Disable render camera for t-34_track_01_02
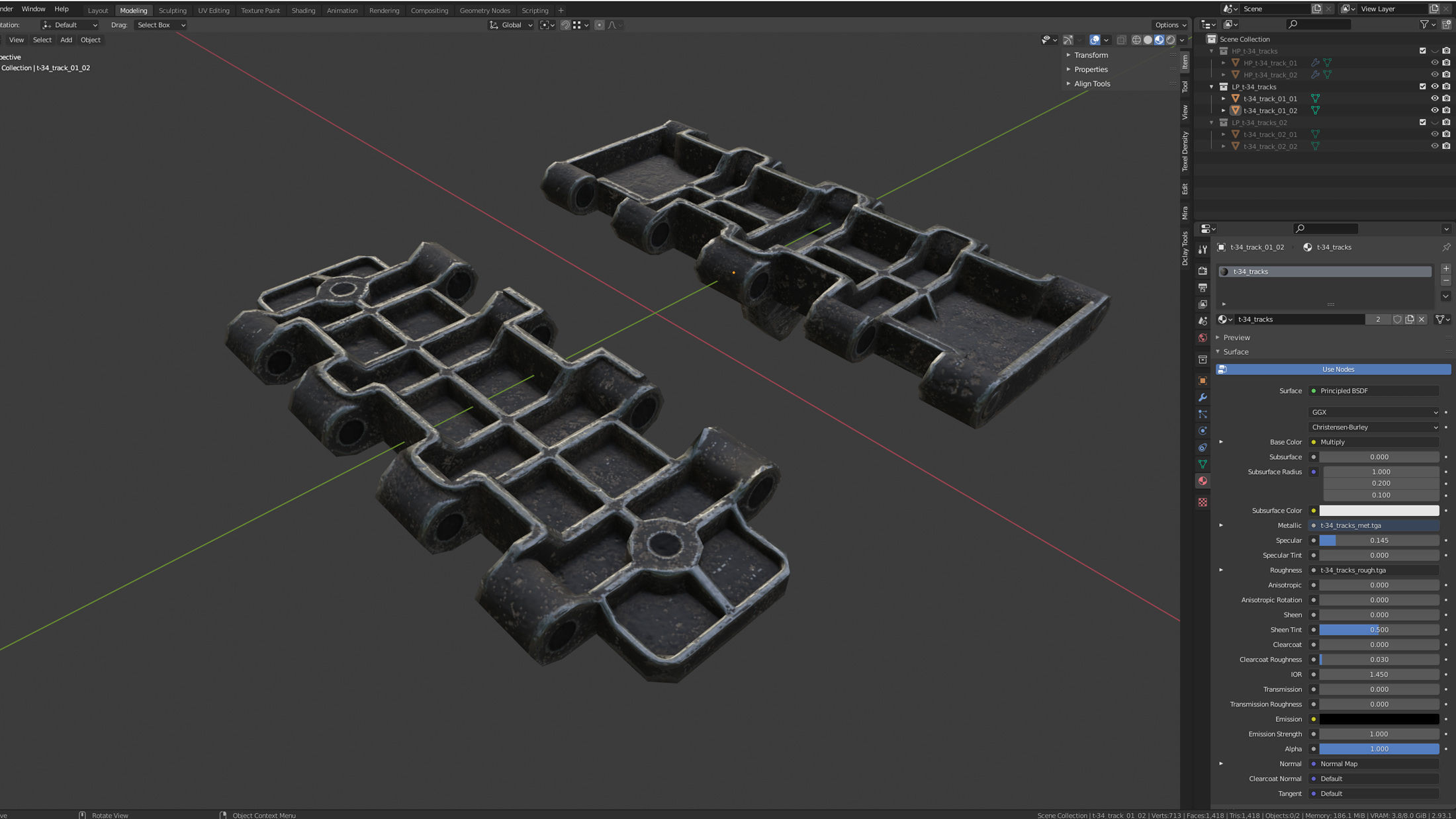 [x=1446, y=110]
